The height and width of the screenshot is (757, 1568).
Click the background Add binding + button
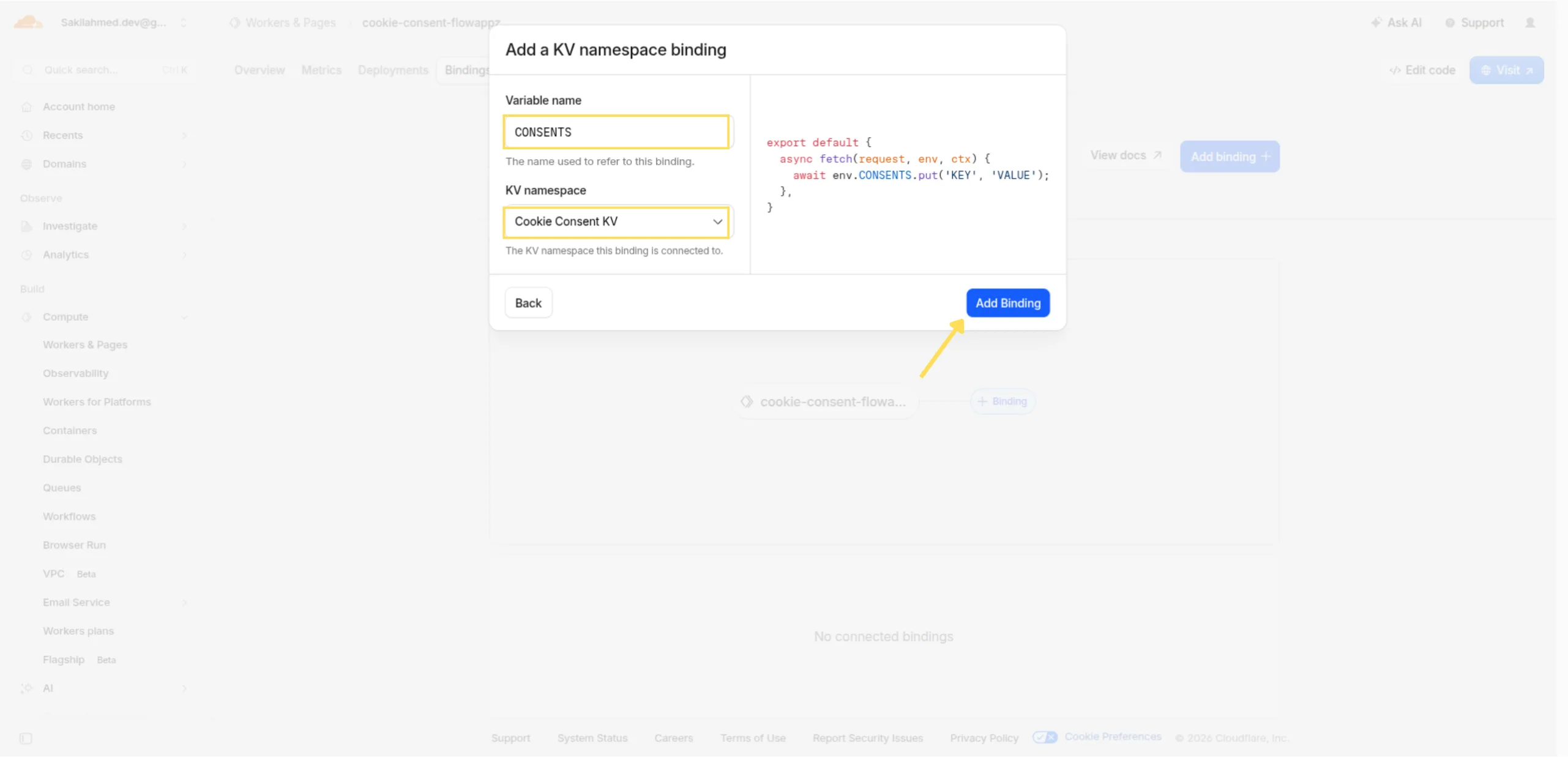click(x=1230, y=157)
